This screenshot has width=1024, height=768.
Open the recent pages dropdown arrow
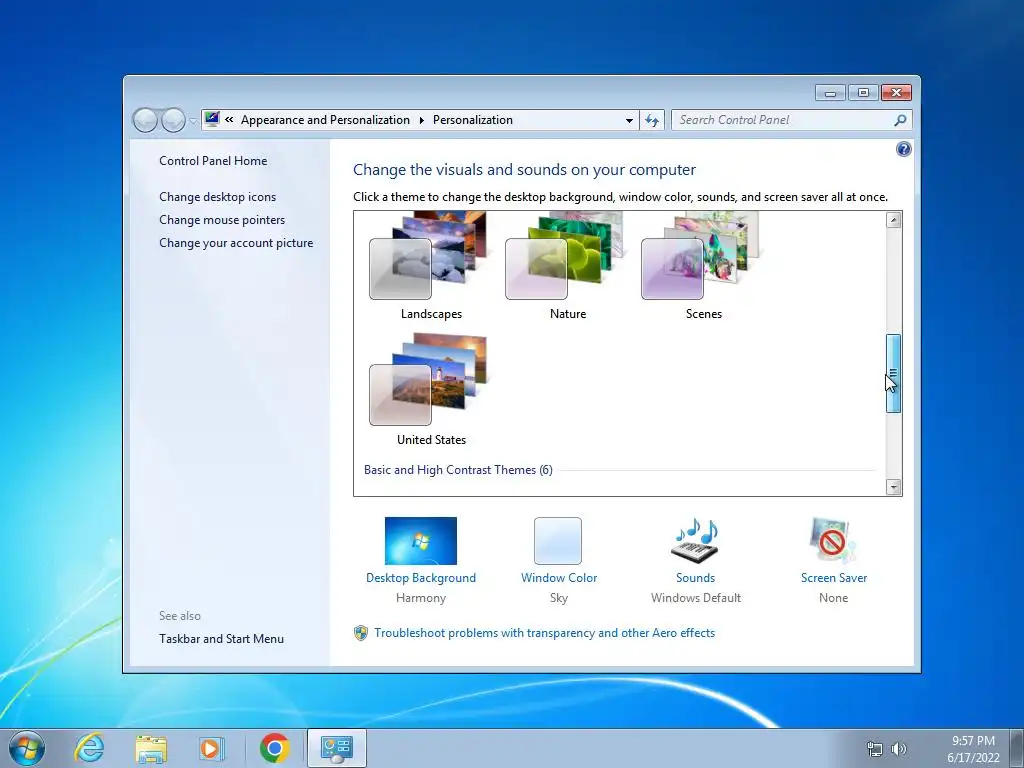pyautogui.click(x=193, y=121)
